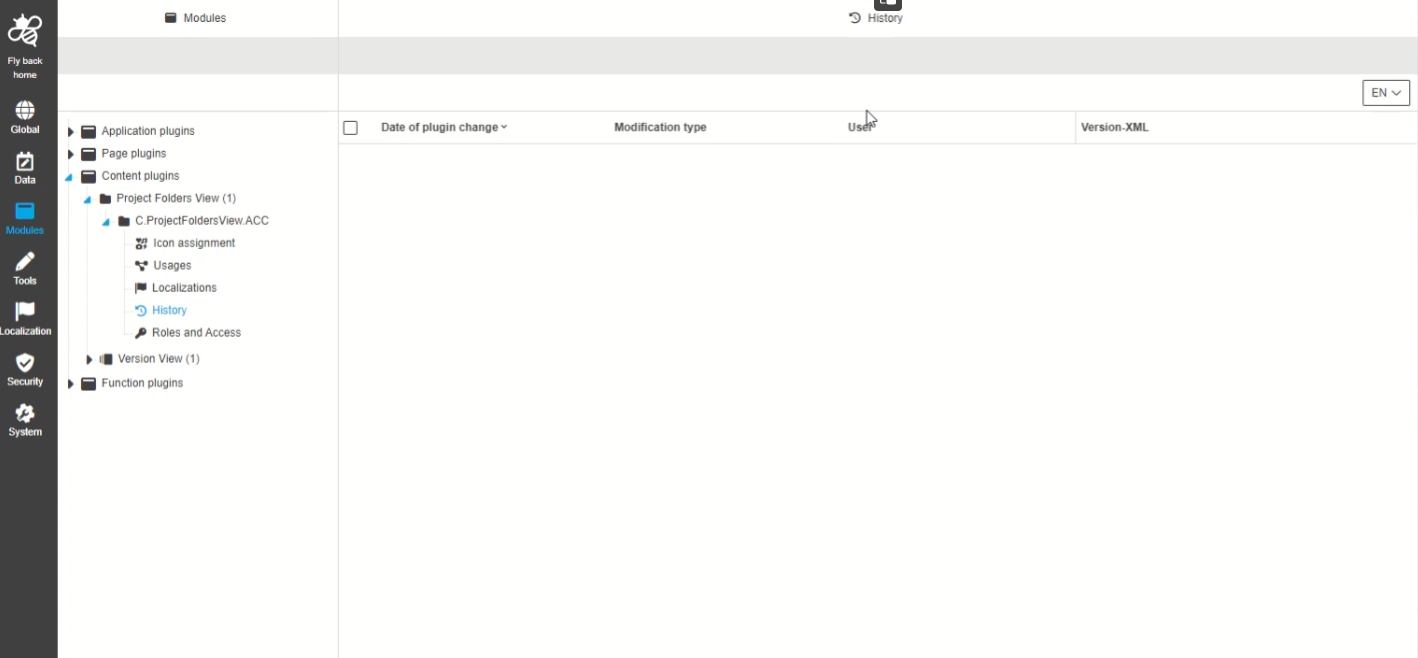Expand the Function plugins node
1418x658 pixels.
(70, 384)
